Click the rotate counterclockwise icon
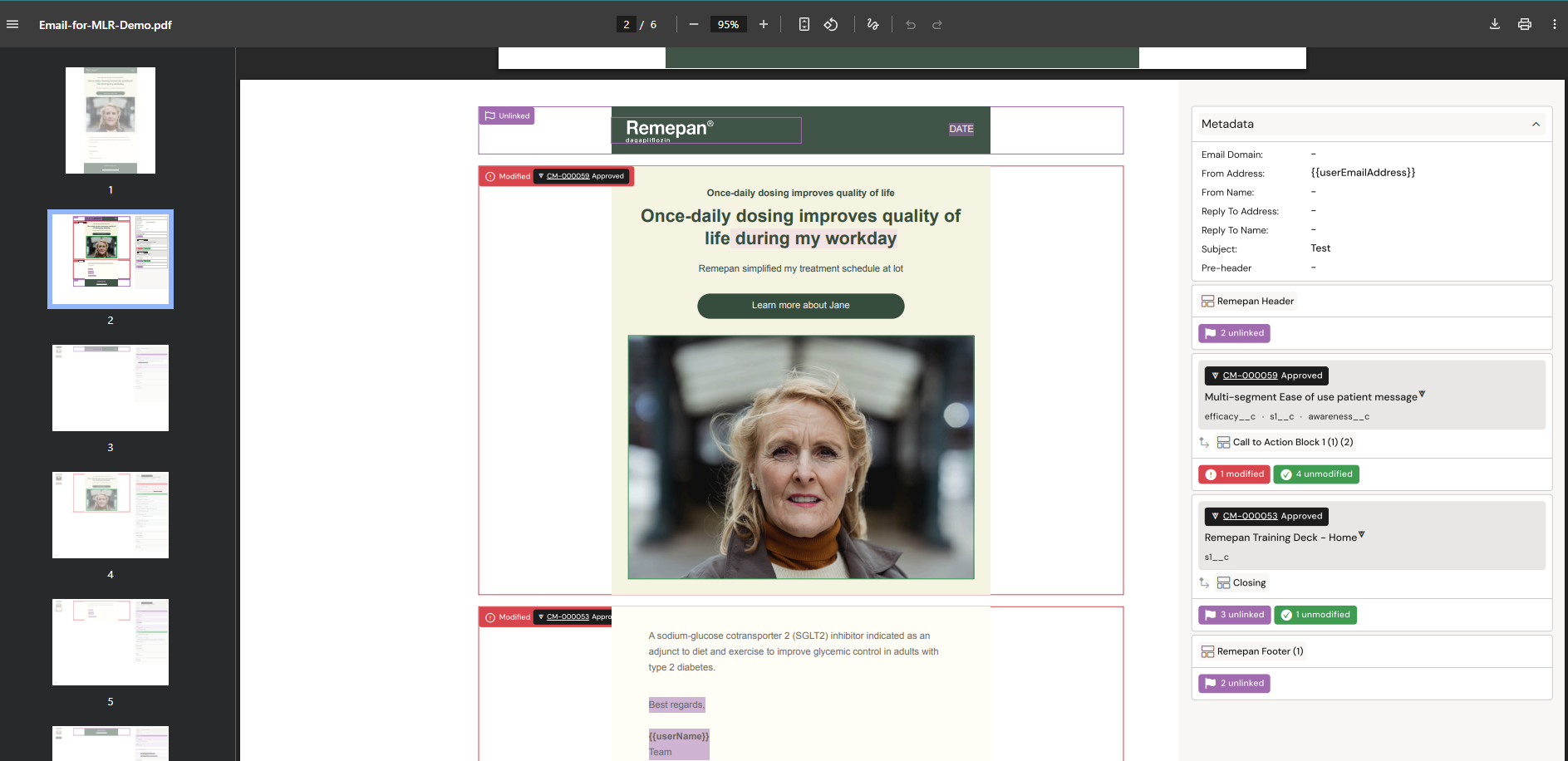The width and height of the screenshot is (1568, 761). (x=831, y=24)
